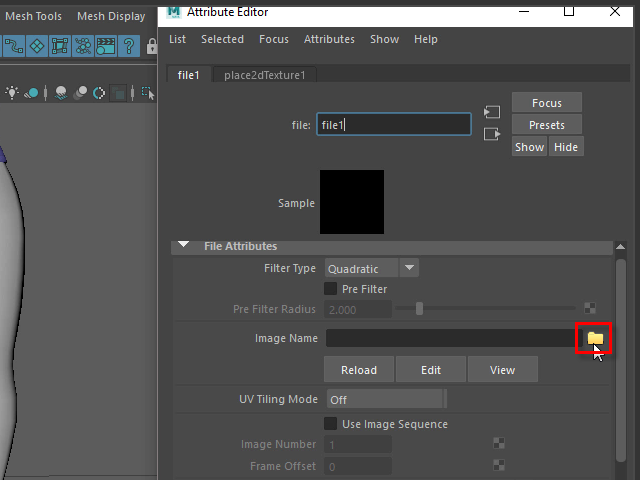This screenshot has width=640, height=480.
Task: Enable Use Image Sequence checkbox
Action: (331, 424)
